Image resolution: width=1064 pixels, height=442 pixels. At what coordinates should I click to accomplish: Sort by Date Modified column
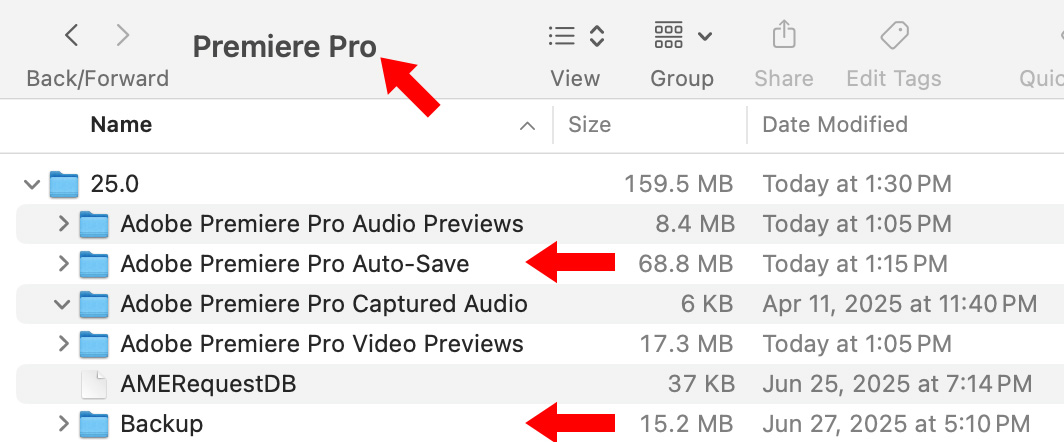835,125
